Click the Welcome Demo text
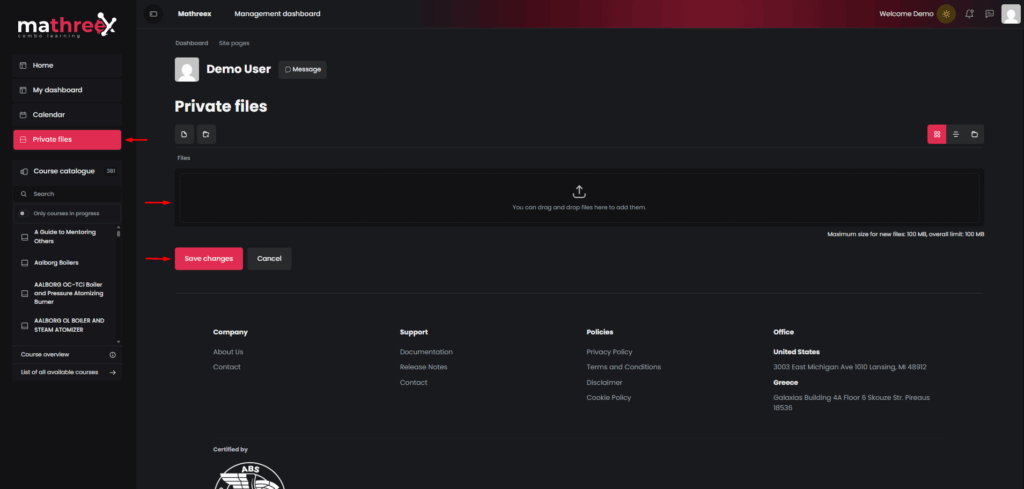Image resolution: width=1024 pixels, height=489 pixels. coord(906,14)
